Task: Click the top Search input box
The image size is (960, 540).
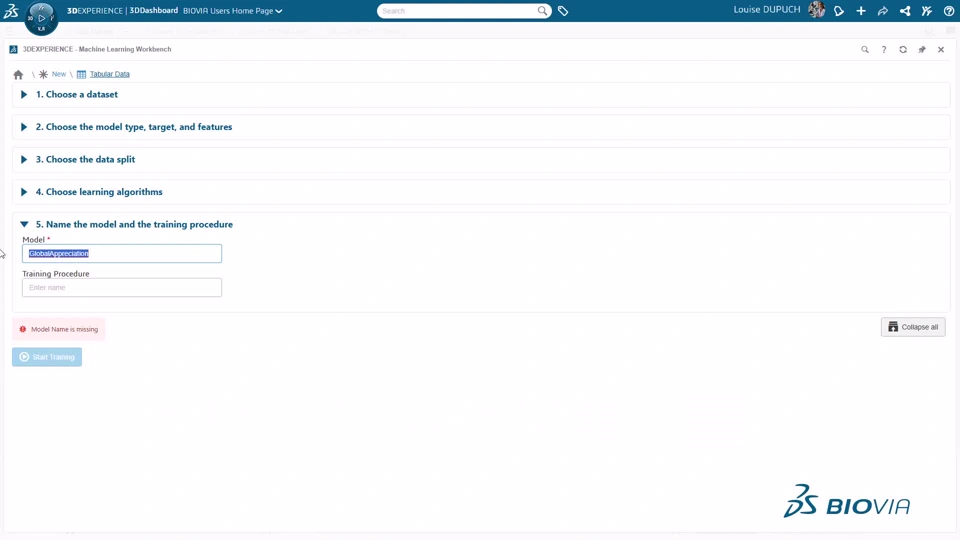Action: point(456,11)
